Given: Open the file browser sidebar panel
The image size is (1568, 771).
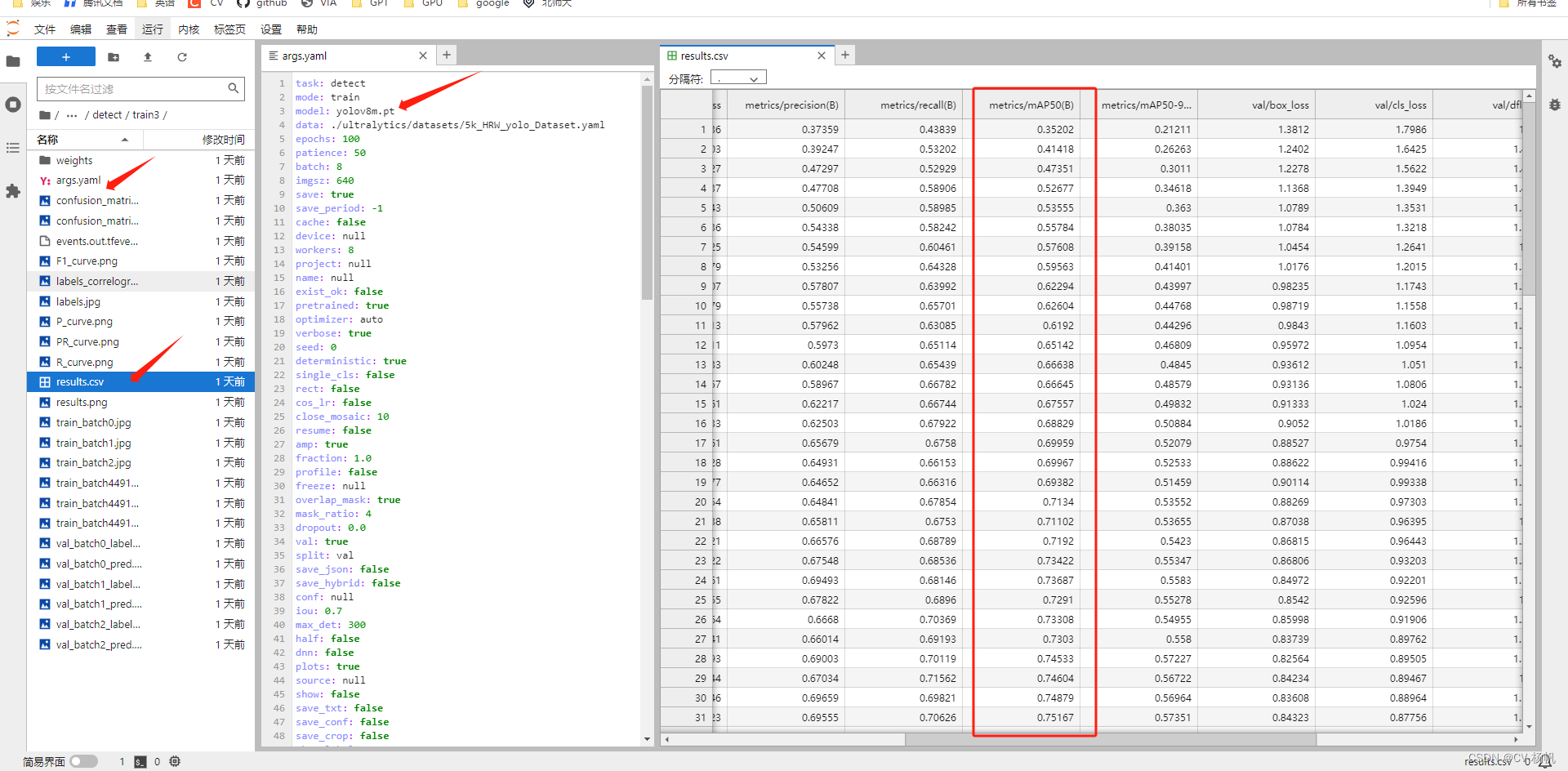Looking at the screenshot, I should (x=13, y=61).
